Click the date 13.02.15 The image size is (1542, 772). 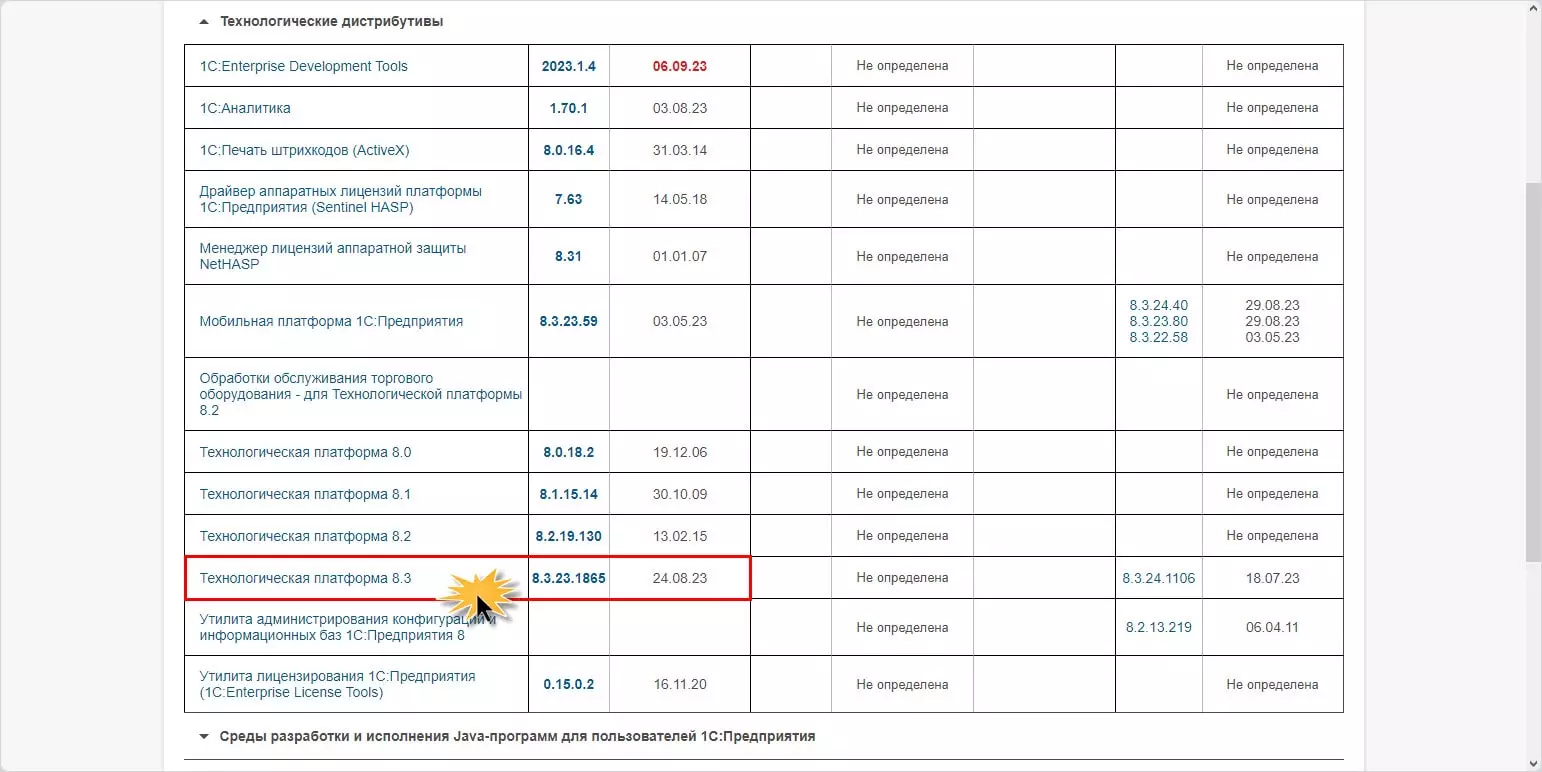point(680,536)
